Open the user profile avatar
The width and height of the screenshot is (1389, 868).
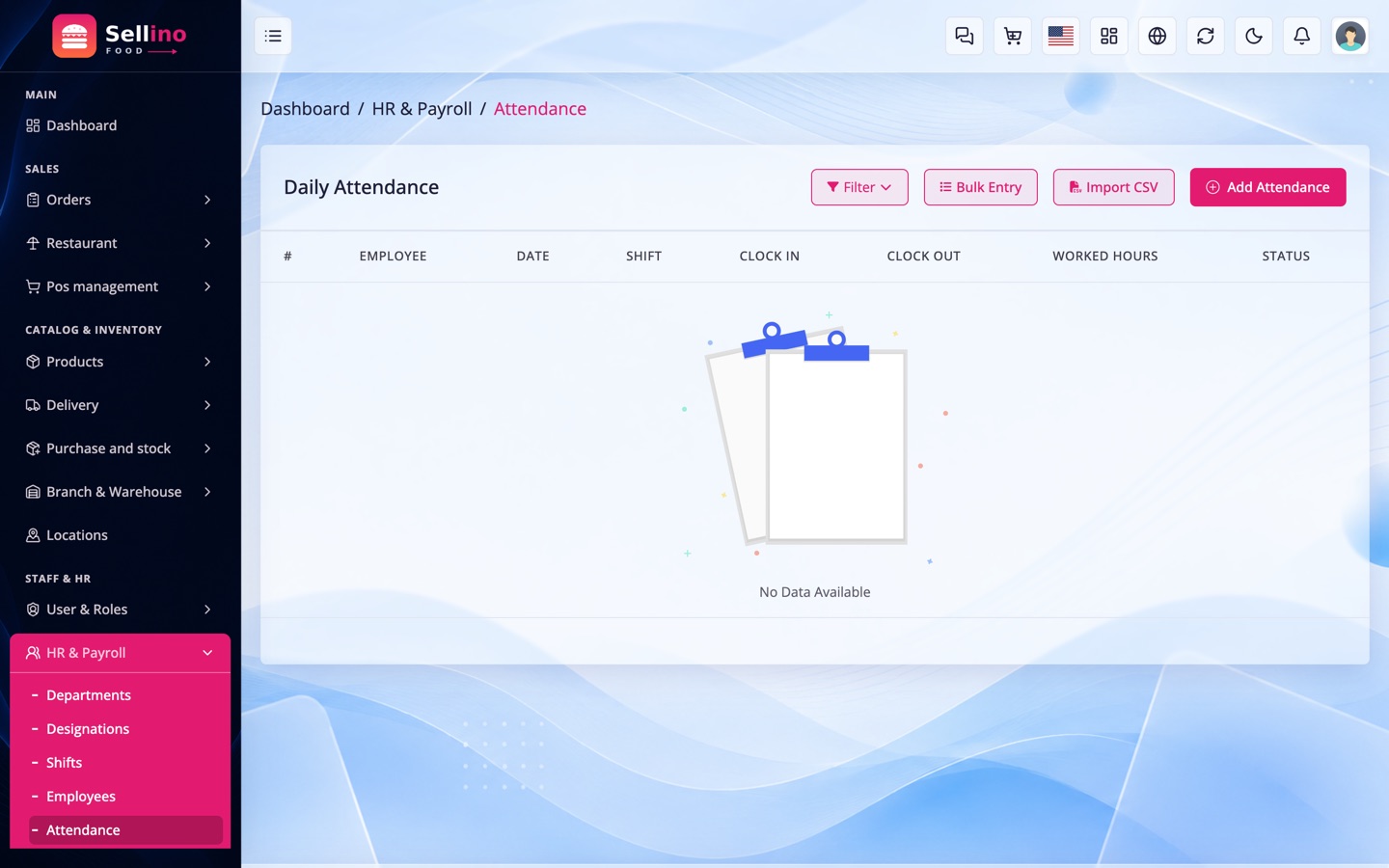click(x=1350, y=36)
